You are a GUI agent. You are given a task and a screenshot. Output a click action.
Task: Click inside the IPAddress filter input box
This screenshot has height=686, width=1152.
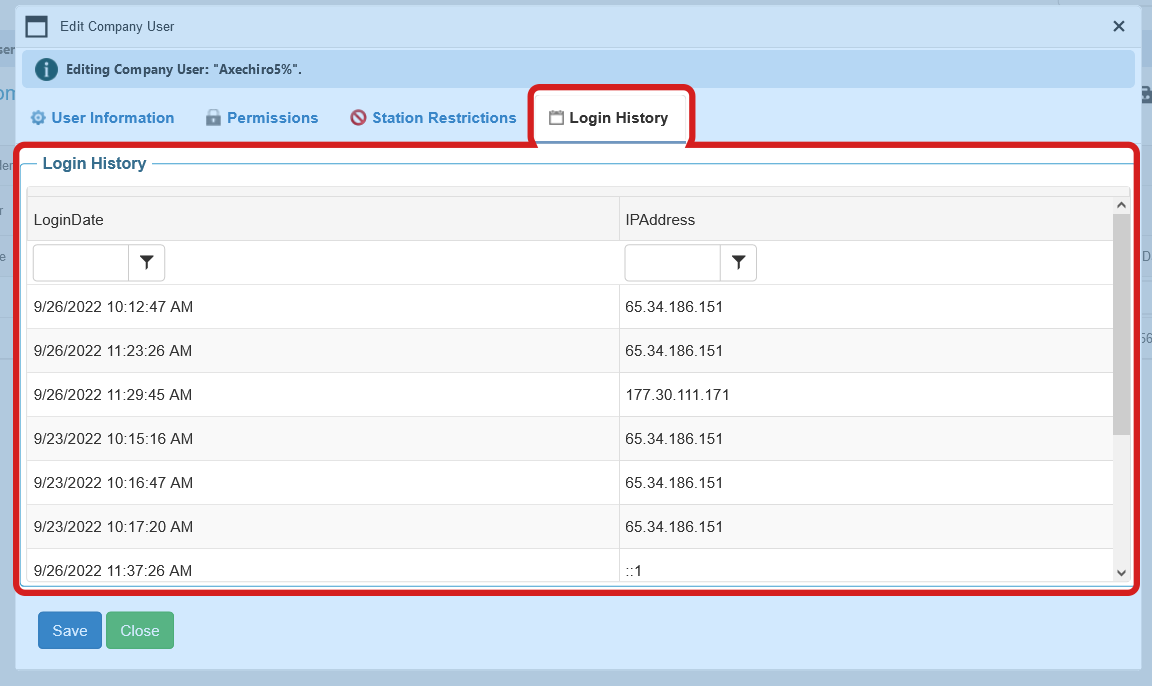tap(672, 262)
